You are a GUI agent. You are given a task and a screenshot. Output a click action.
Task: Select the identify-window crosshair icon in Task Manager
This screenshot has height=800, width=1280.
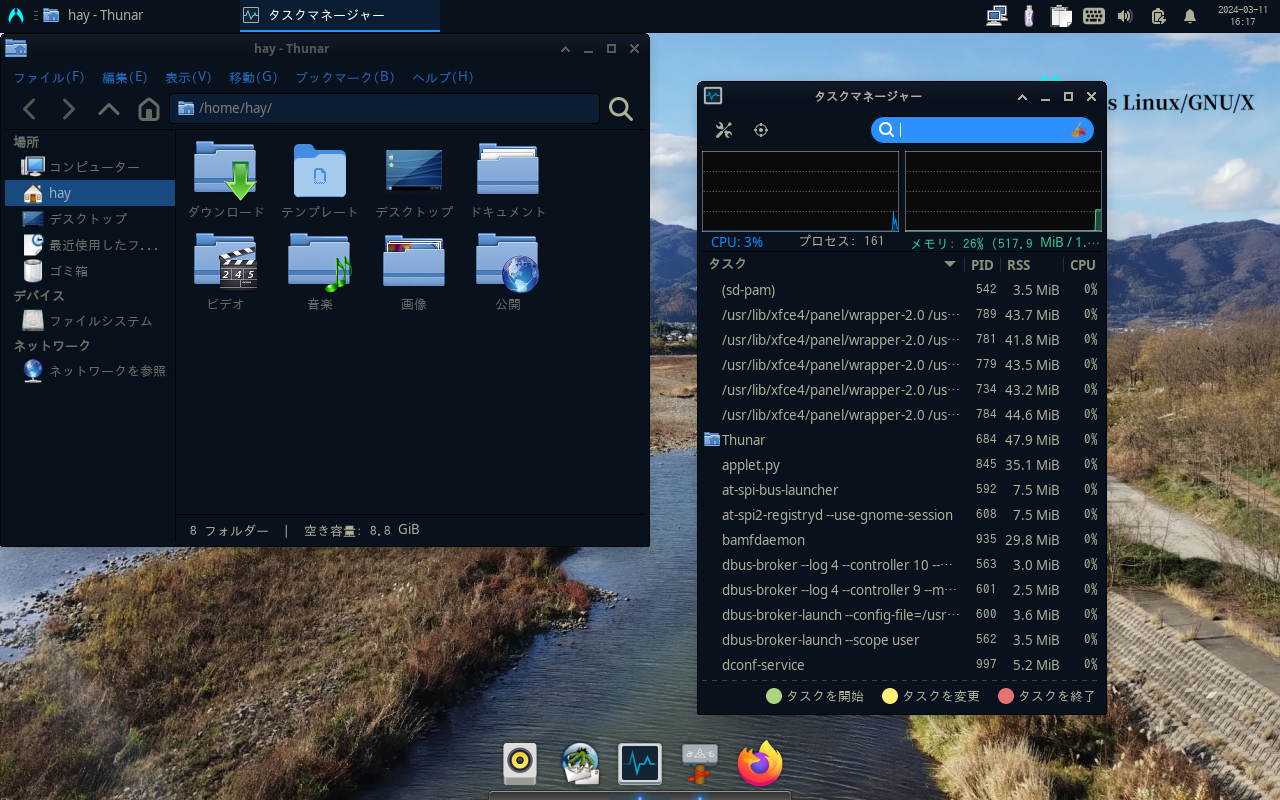761,130
